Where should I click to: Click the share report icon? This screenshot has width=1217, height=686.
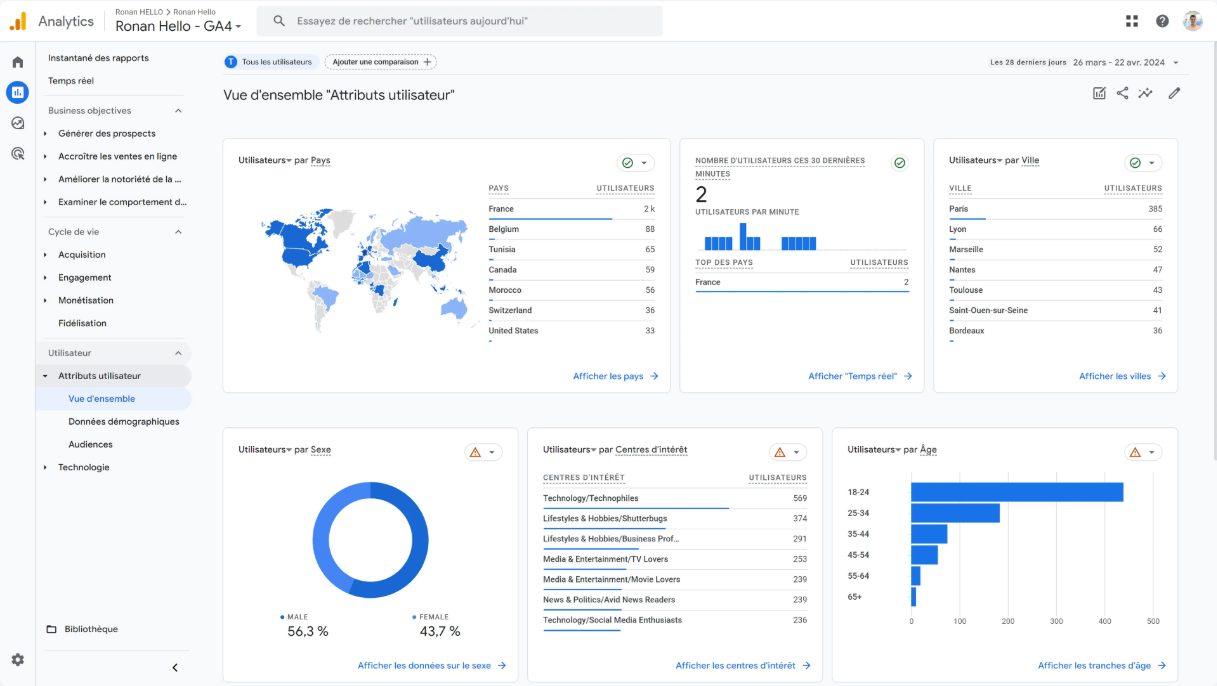pos(1122,93)
